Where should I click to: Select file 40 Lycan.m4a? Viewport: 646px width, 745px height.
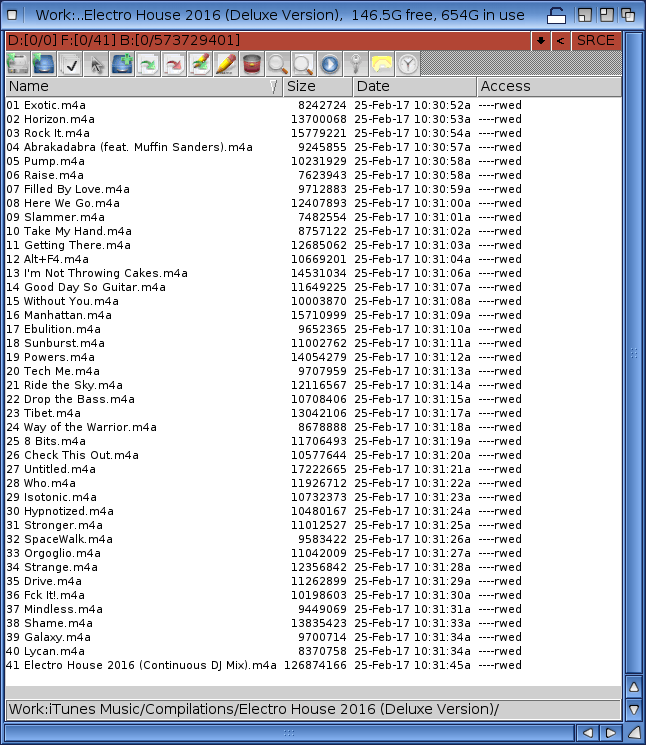pyautogui.click(x=46, y=651)
